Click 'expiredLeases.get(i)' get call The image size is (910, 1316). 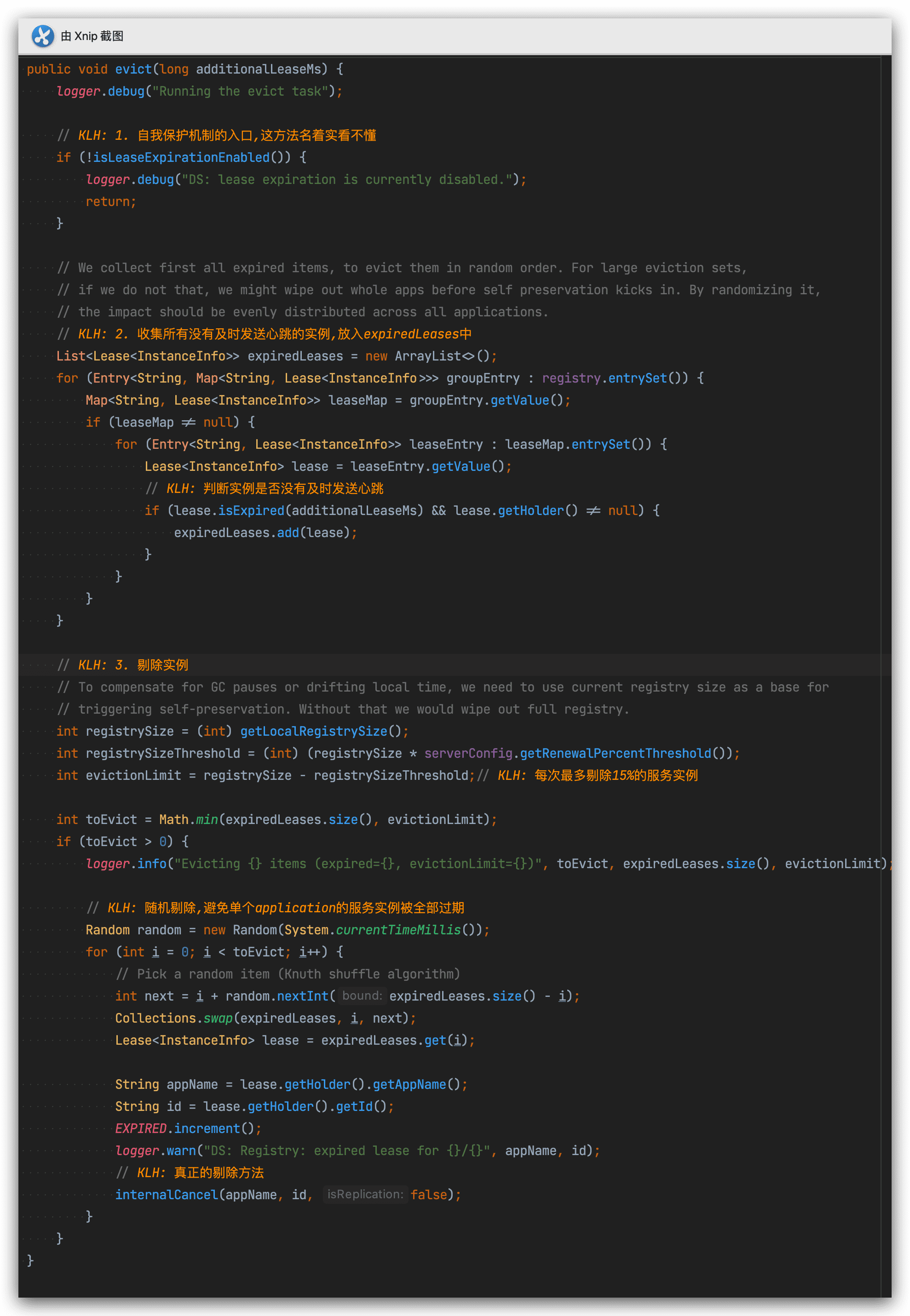pos(434,1041)
